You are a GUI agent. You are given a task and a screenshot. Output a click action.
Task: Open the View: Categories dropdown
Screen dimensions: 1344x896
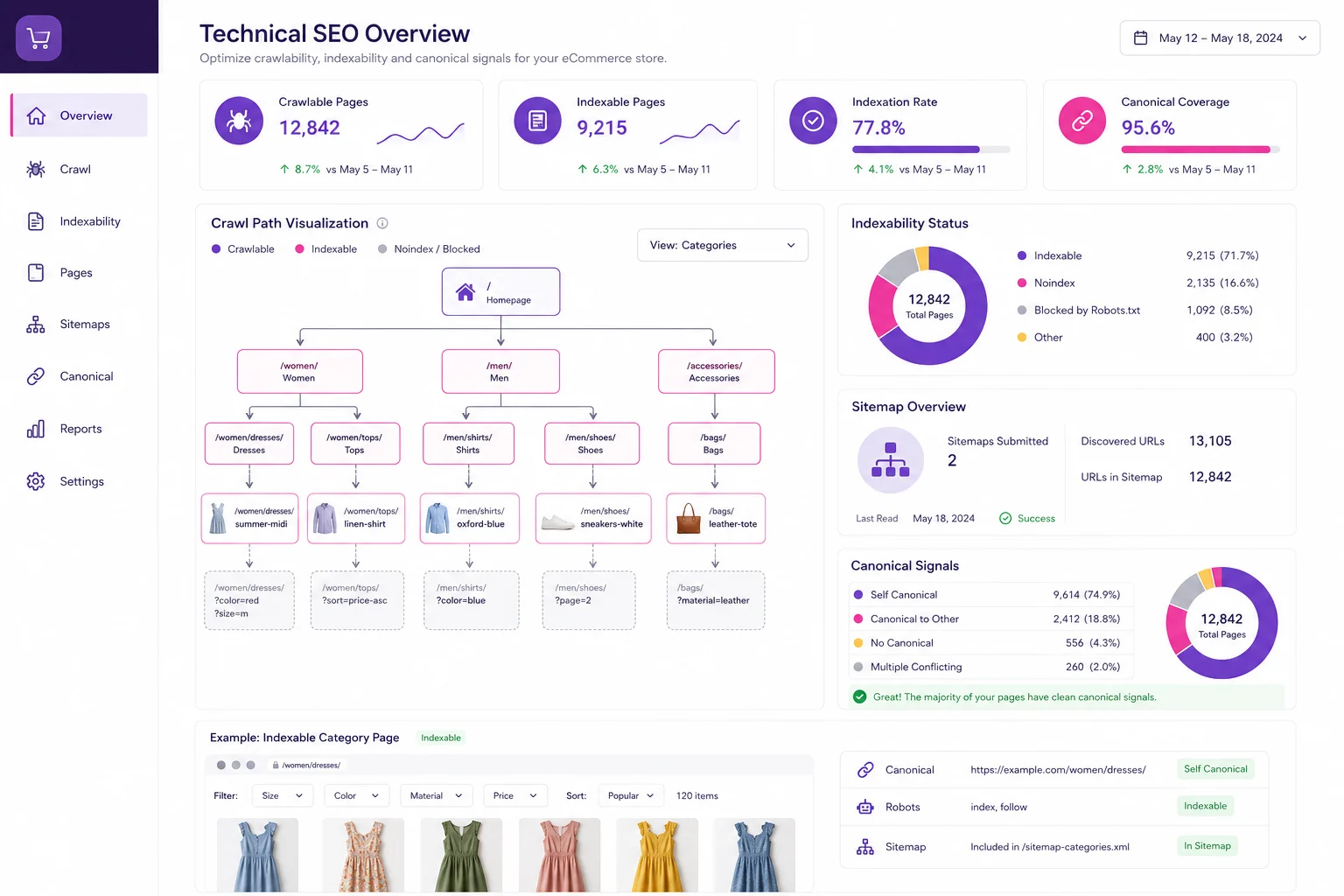723,245
